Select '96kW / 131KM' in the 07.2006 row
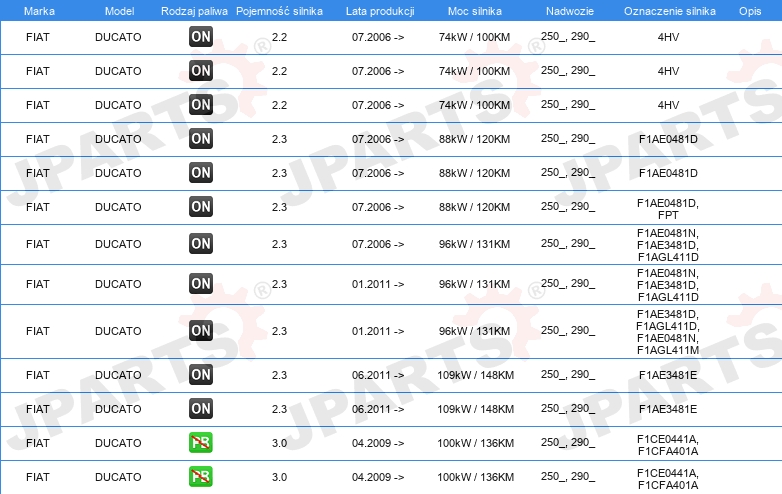The image size is (782, 494). click(474, 244)
